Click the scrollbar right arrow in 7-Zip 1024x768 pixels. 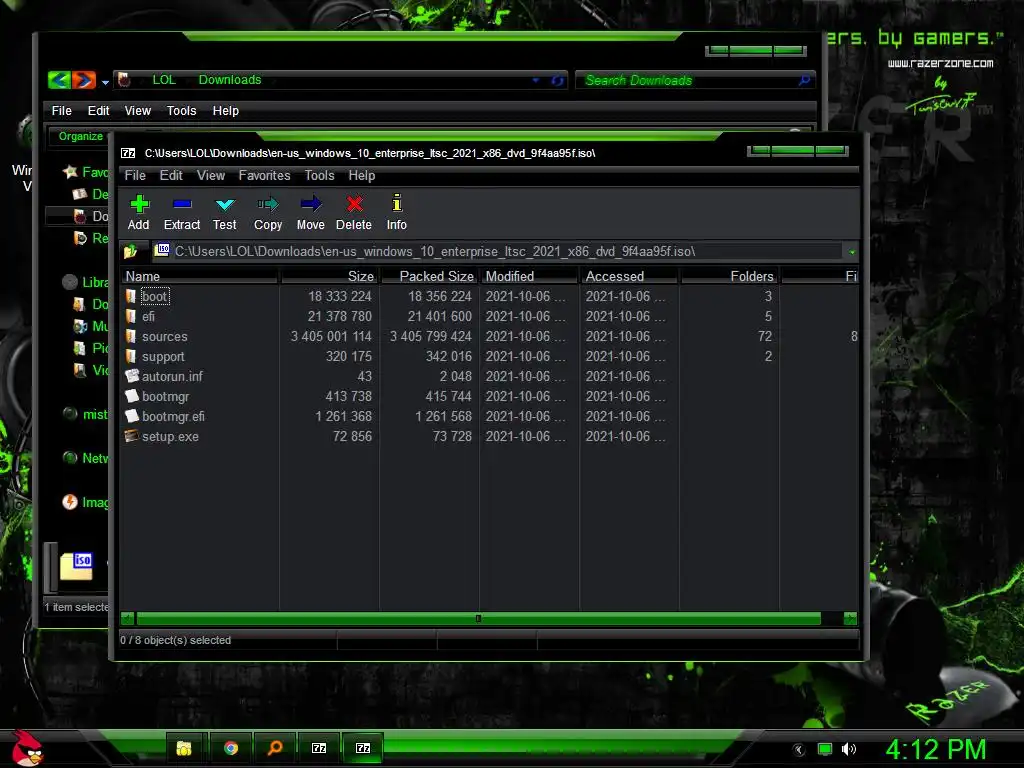point(850,618)
